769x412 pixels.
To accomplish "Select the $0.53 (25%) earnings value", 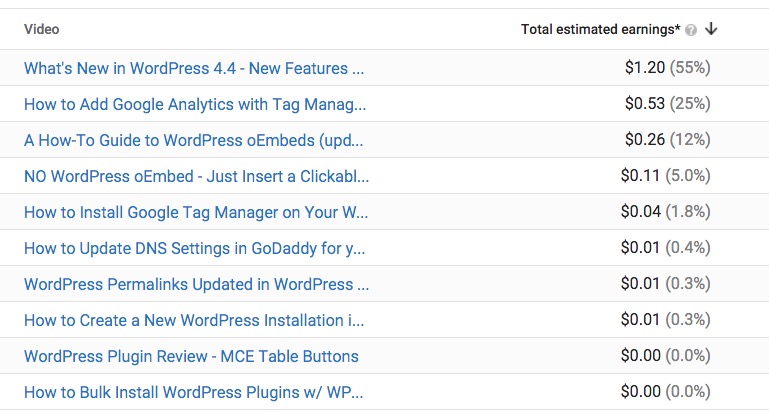I will 667,103.
